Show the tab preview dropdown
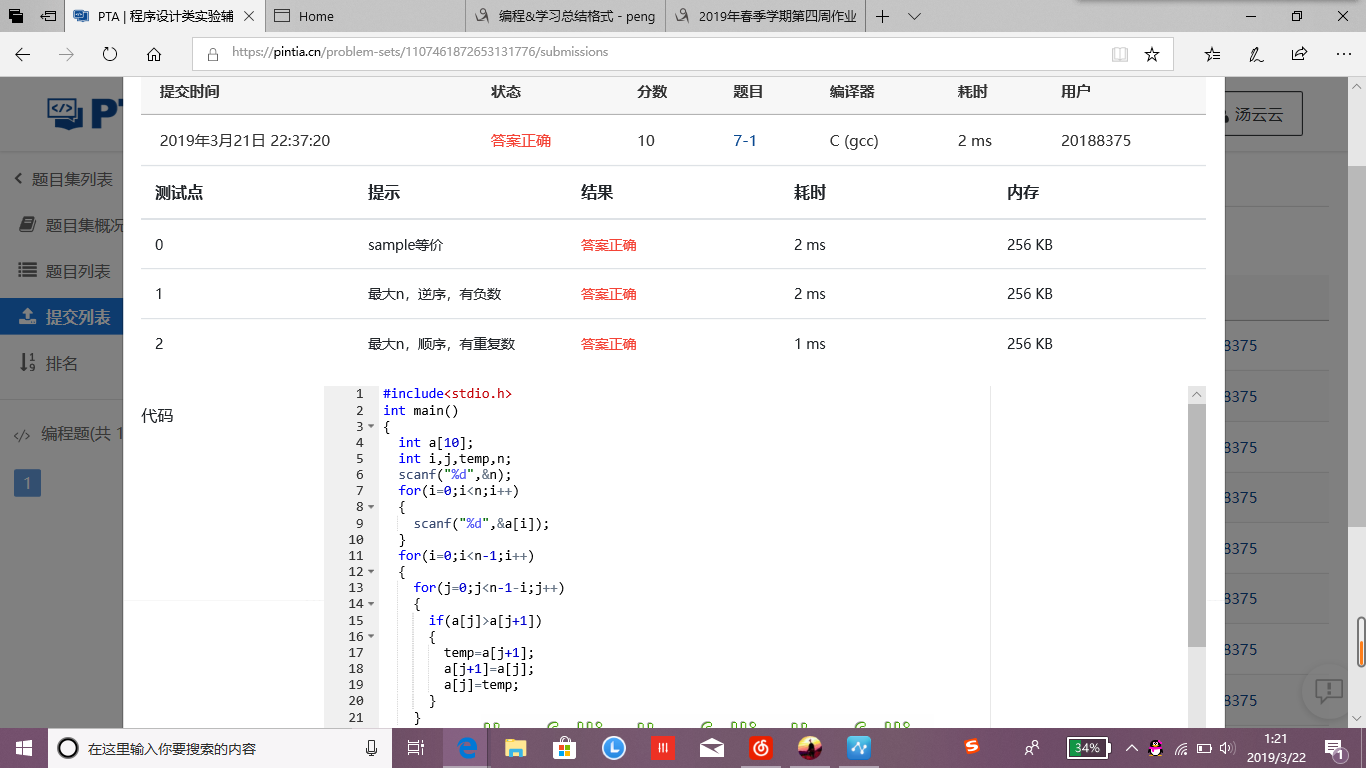Viewport: 1366px width, 768px height. coord(914,16)
